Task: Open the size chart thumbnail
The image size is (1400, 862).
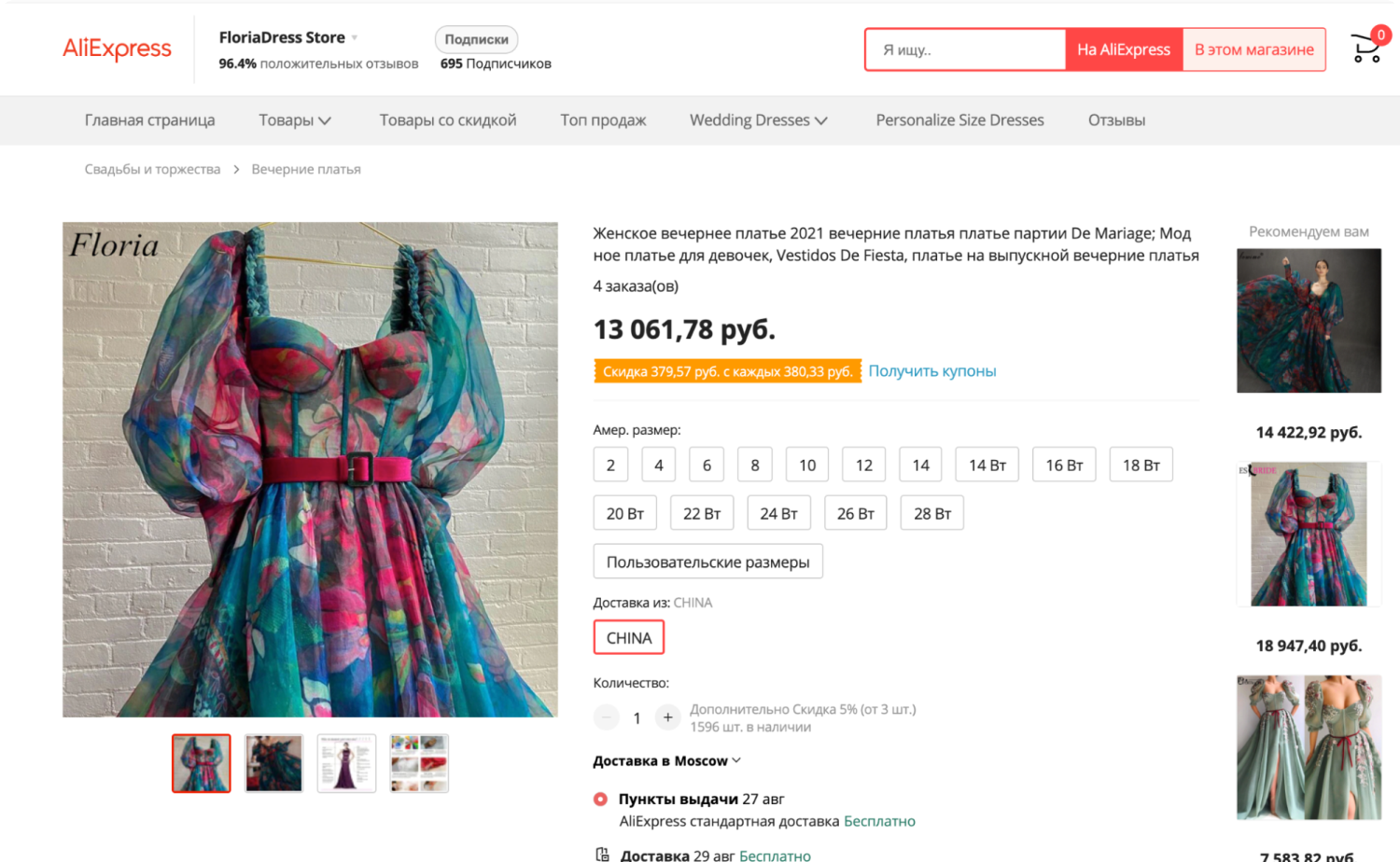Action: coord(346,763)
